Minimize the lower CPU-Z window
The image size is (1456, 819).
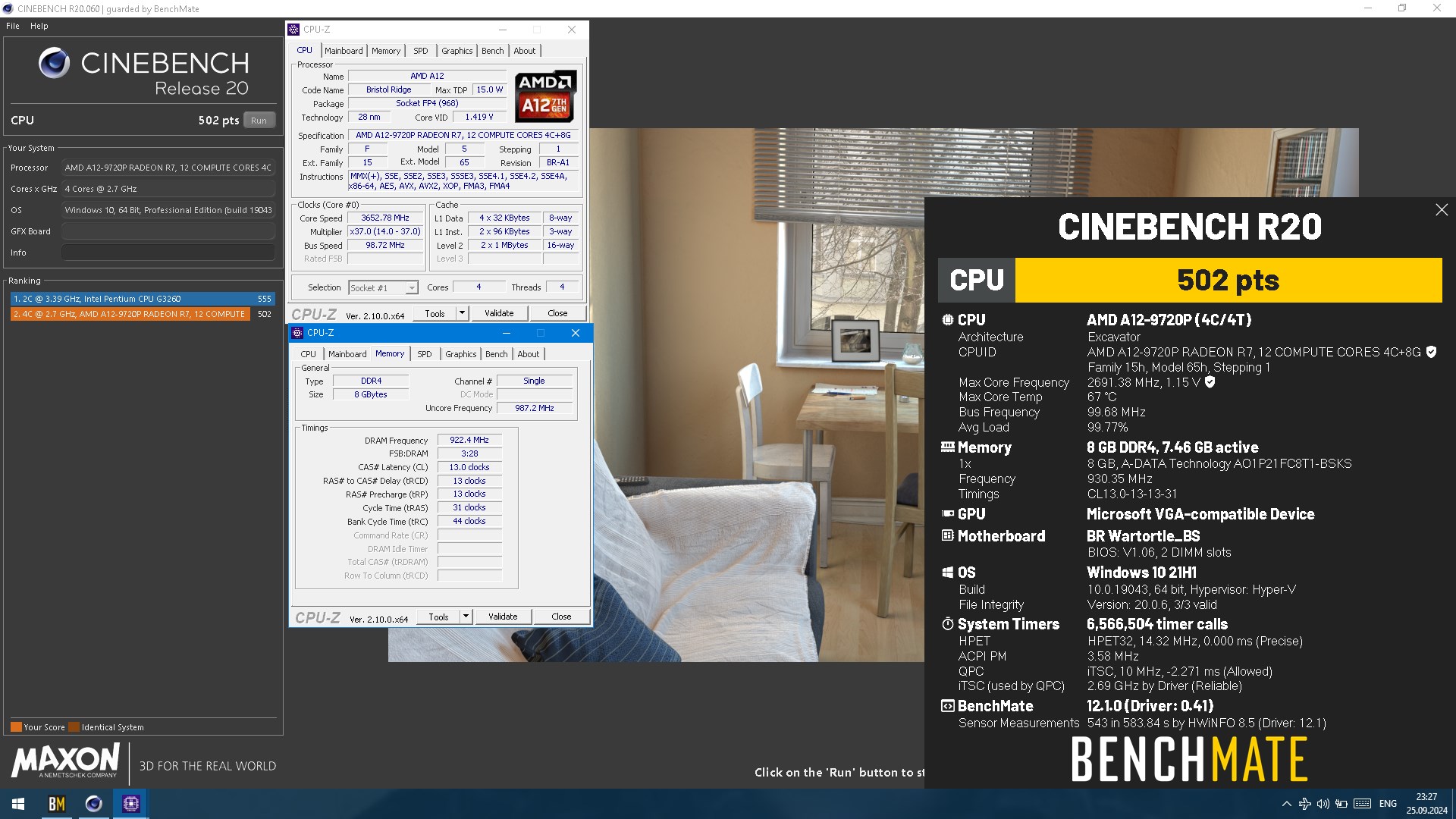pyautogui.click(x=506, y=333)
